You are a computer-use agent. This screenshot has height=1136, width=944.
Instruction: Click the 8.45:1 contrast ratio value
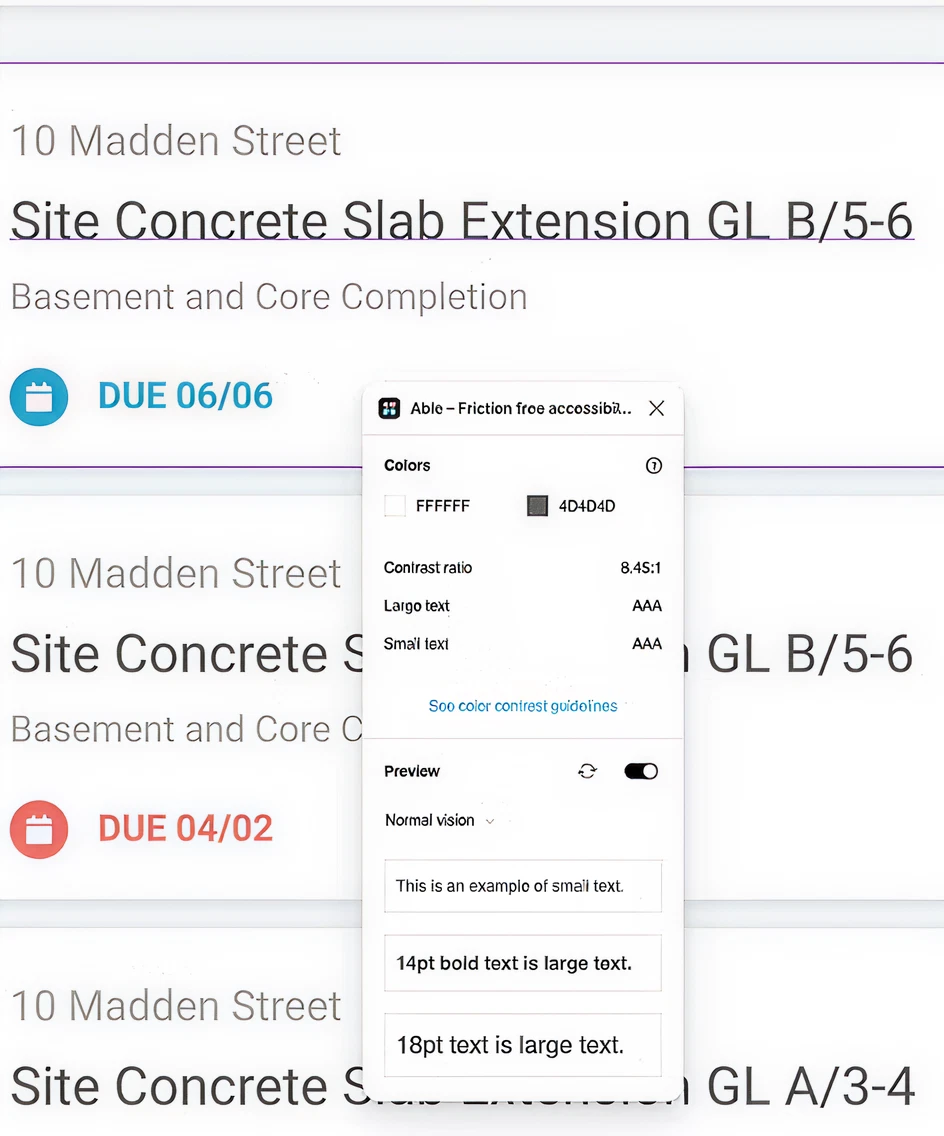point(640,568)
